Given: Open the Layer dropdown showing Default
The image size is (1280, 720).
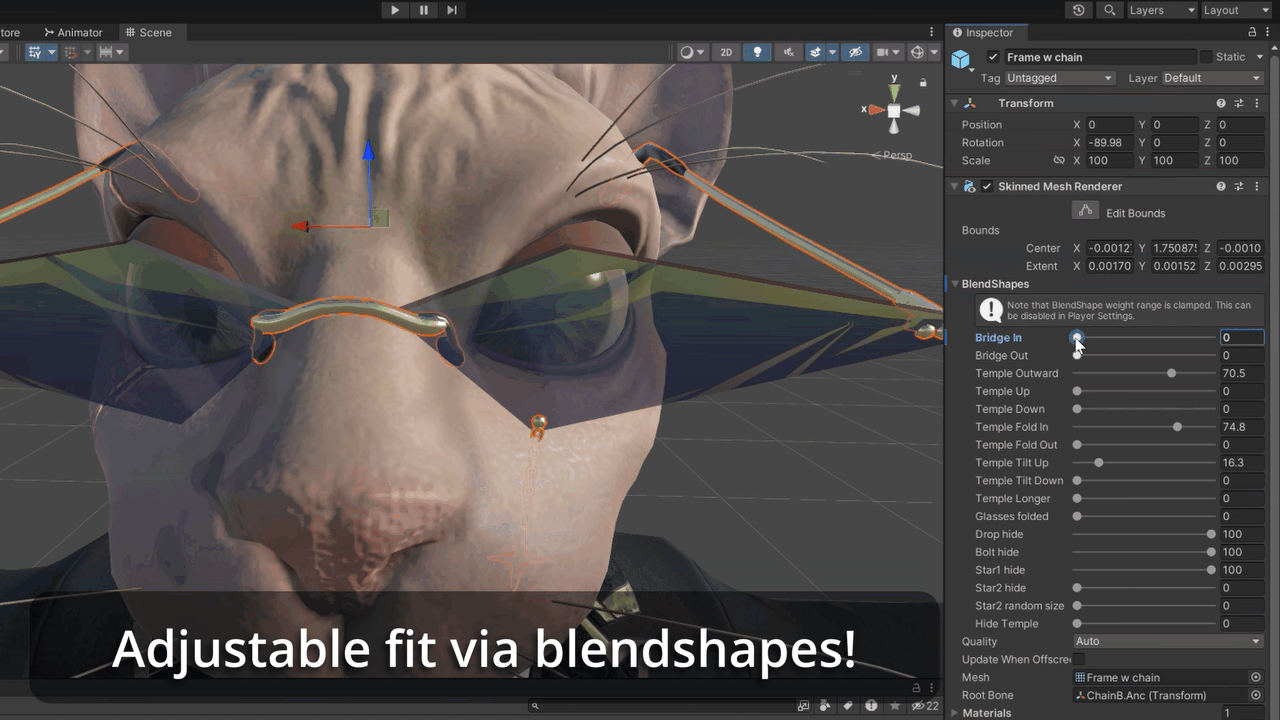Looking at the screenshot, I should pyautogui.click(x=1214, y=78).
